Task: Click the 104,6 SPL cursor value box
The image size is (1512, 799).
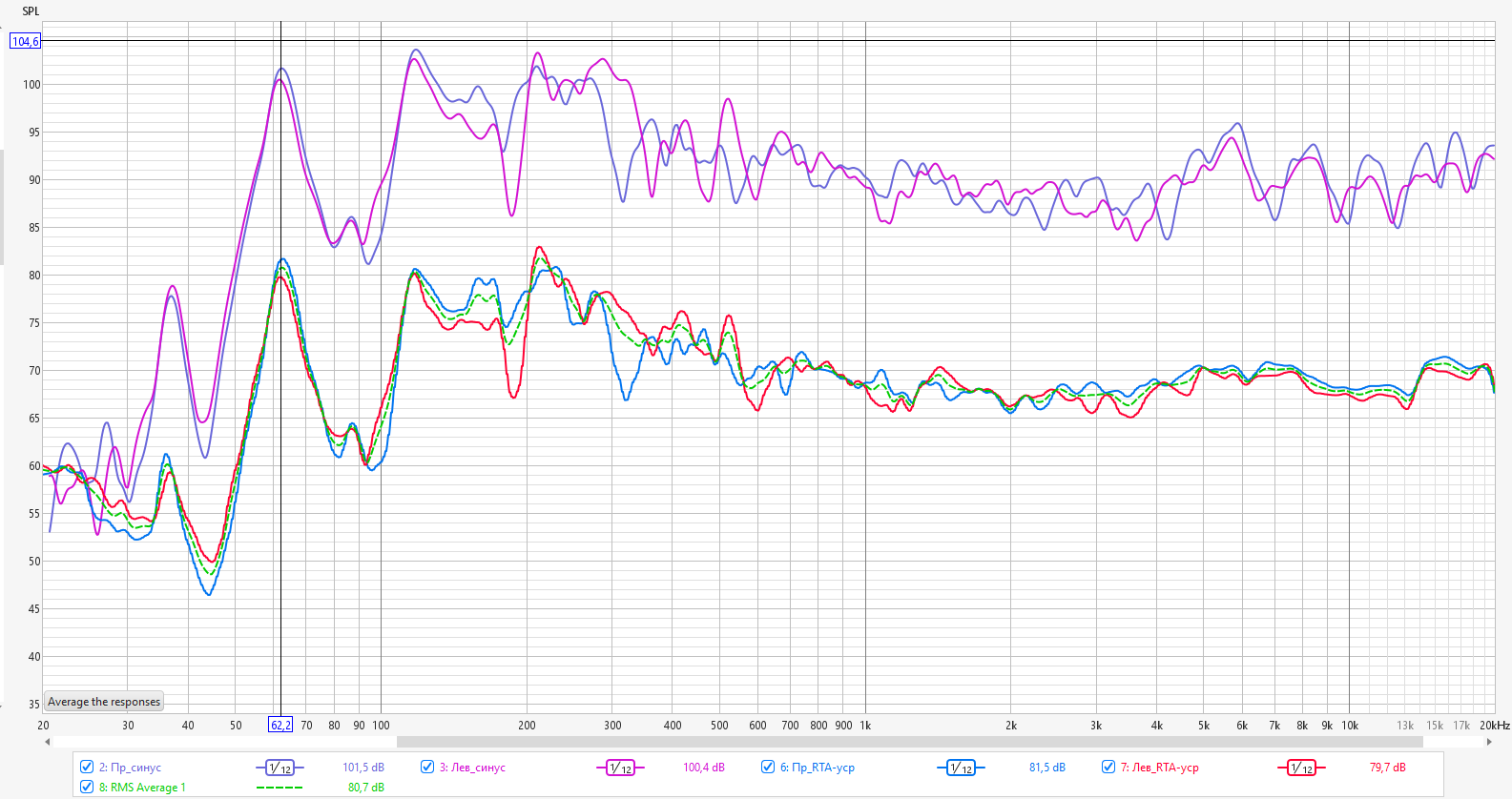Action: [26, 41]
